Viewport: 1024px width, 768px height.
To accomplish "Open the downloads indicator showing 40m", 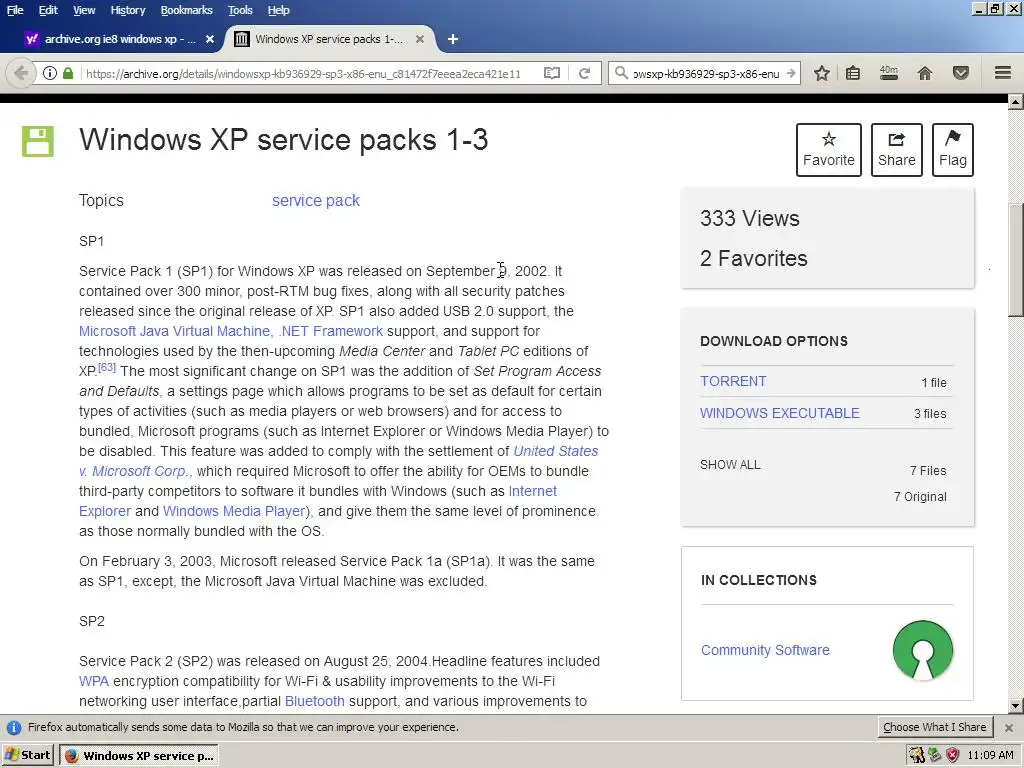I will click(x=888, y=73).
